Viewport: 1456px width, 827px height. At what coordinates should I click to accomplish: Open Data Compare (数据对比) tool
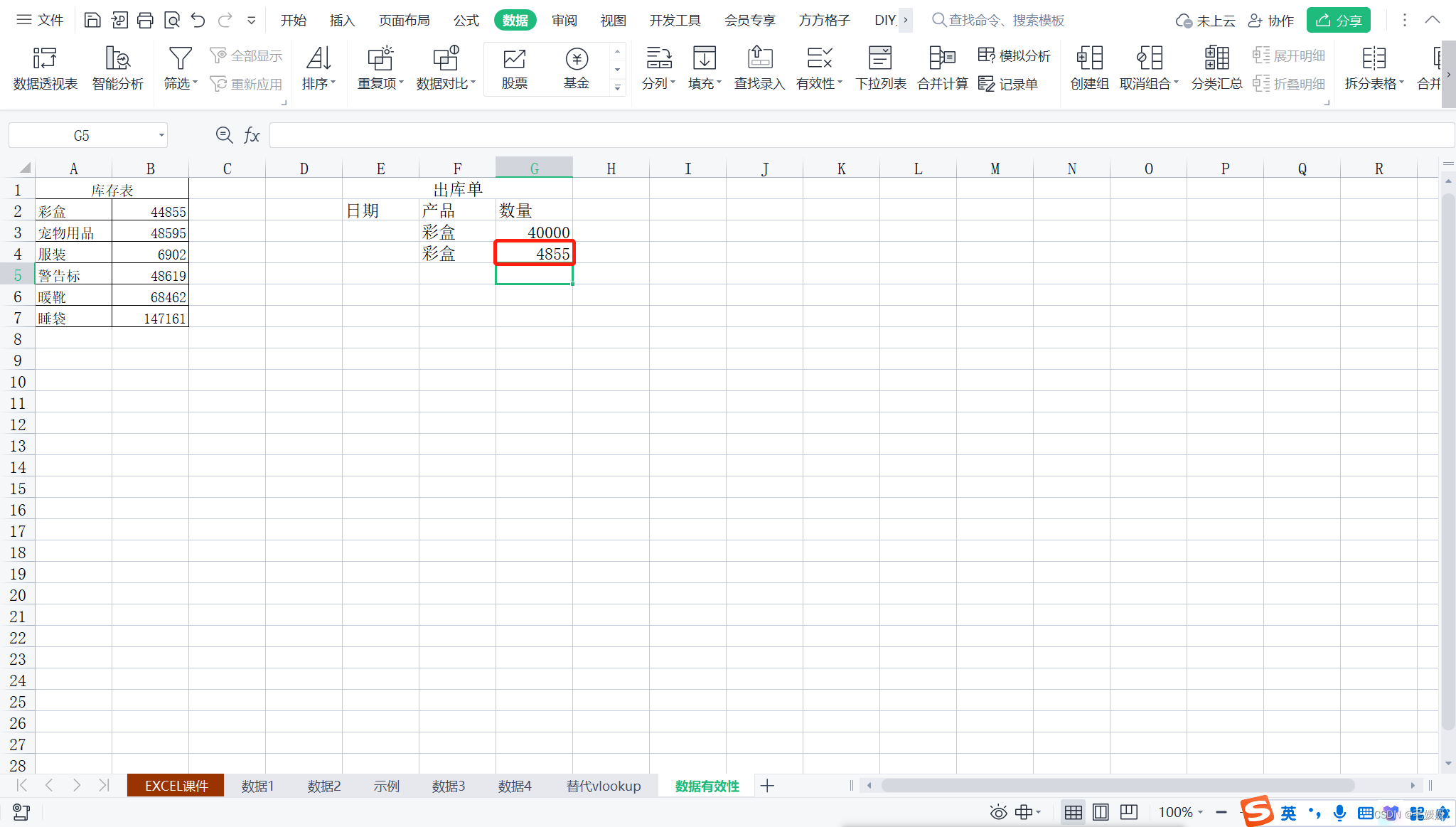pyautogui.click(x=446, y=68)
